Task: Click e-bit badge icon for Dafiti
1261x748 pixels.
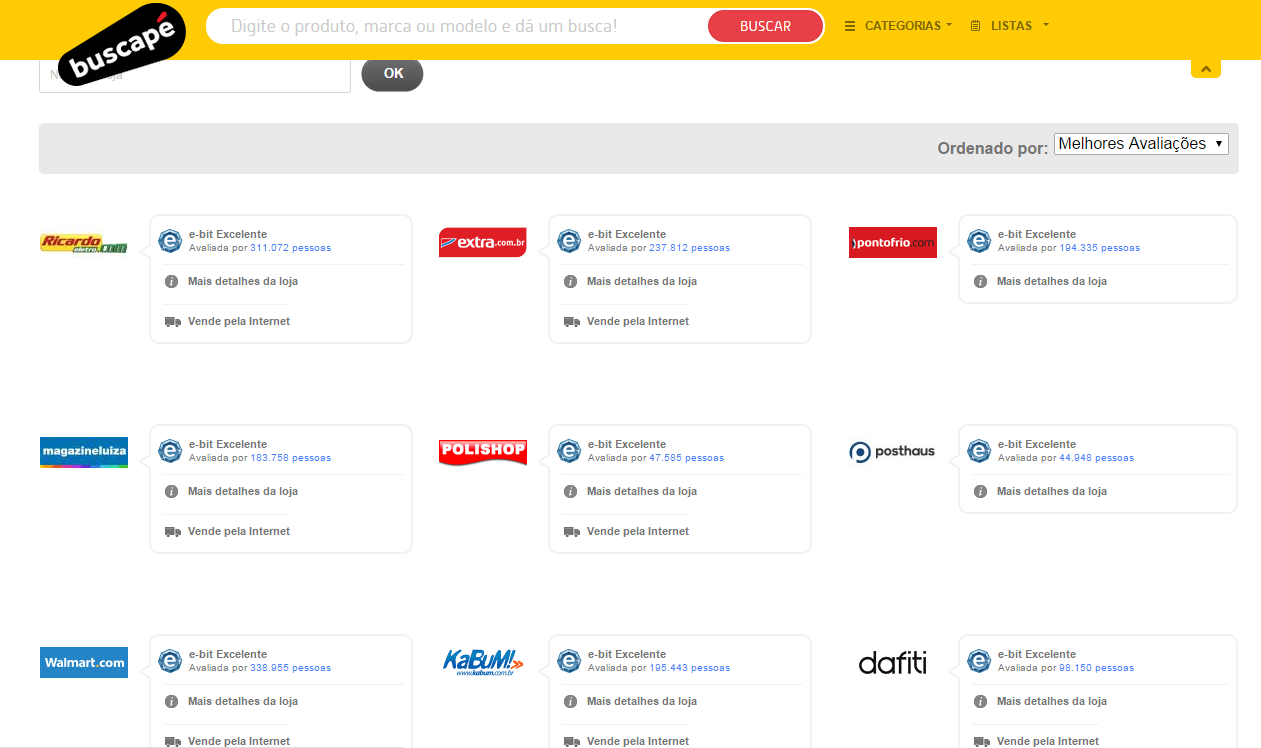Action: 979,661
